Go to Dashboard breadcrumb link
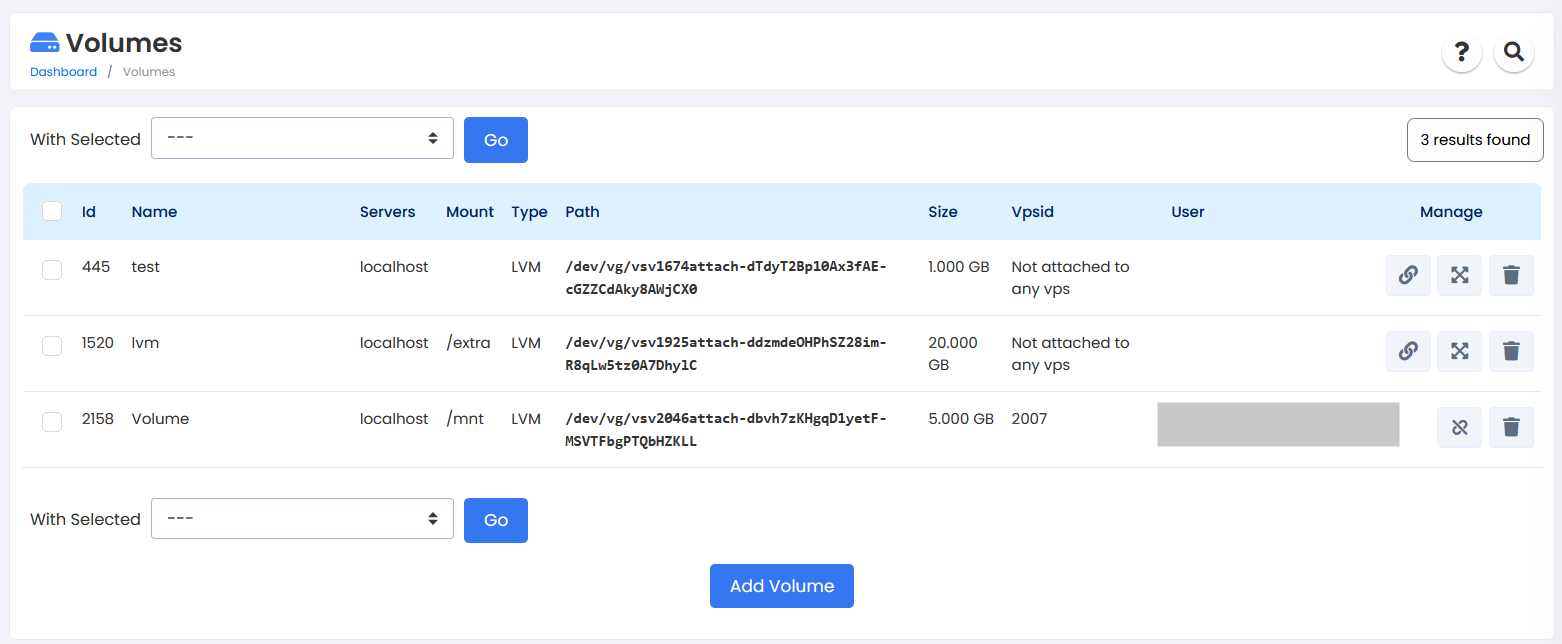 [63, 72]
